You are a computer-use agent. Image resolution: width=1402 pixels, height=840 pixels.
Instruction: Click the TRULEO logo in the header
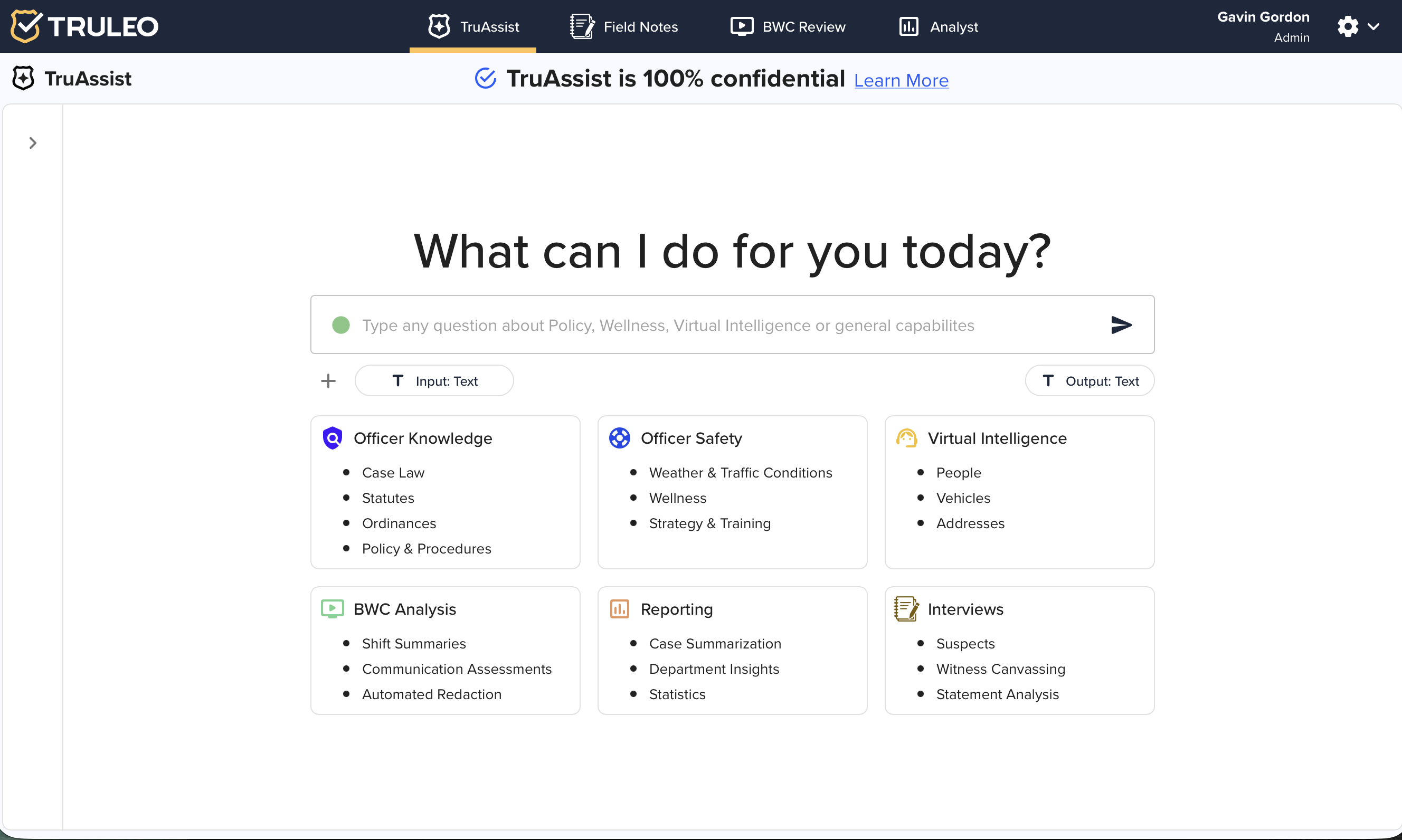coord(85,26)
